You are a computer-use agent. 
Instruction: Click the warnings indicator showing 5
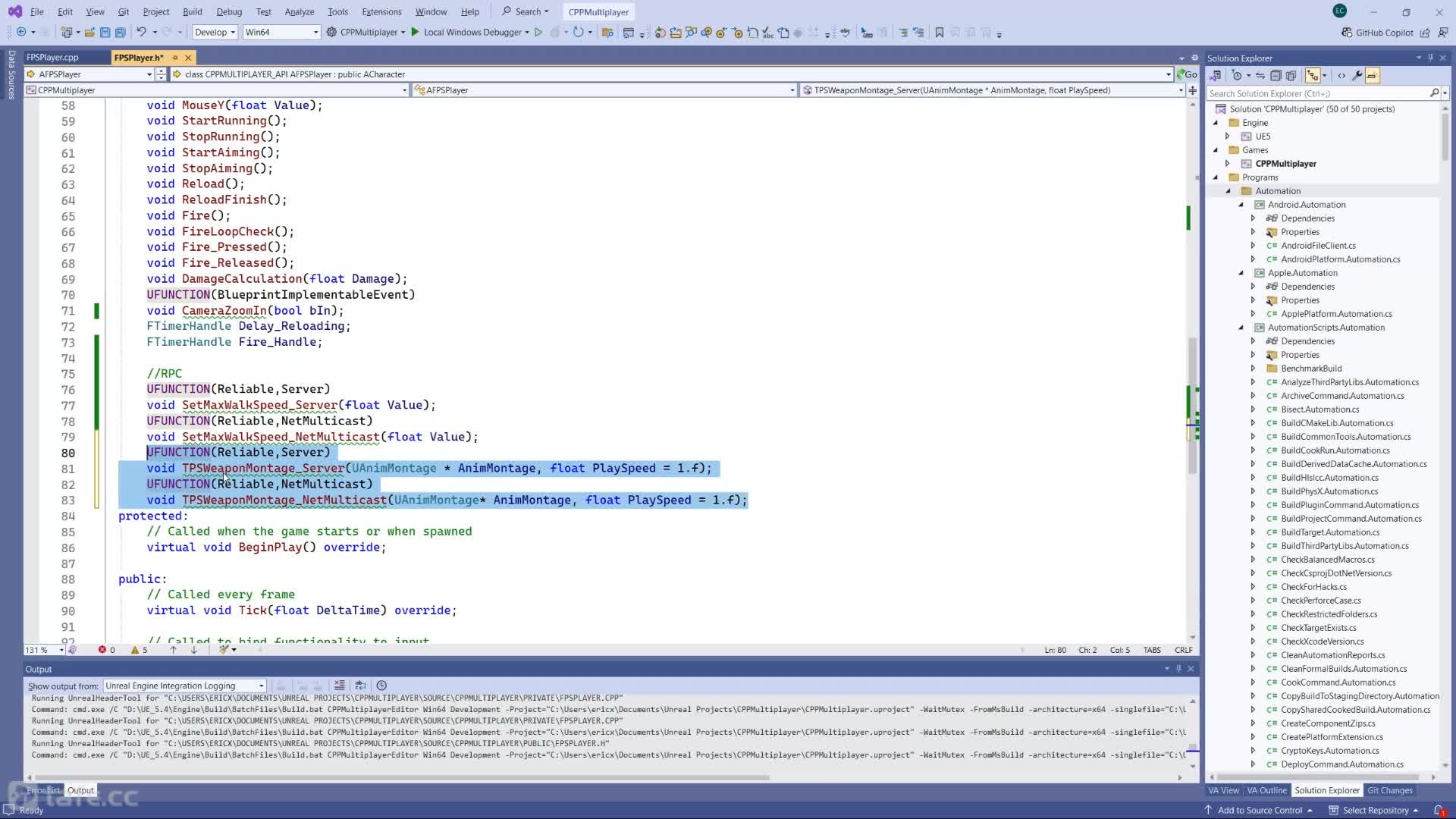click(x=140, y=650)
